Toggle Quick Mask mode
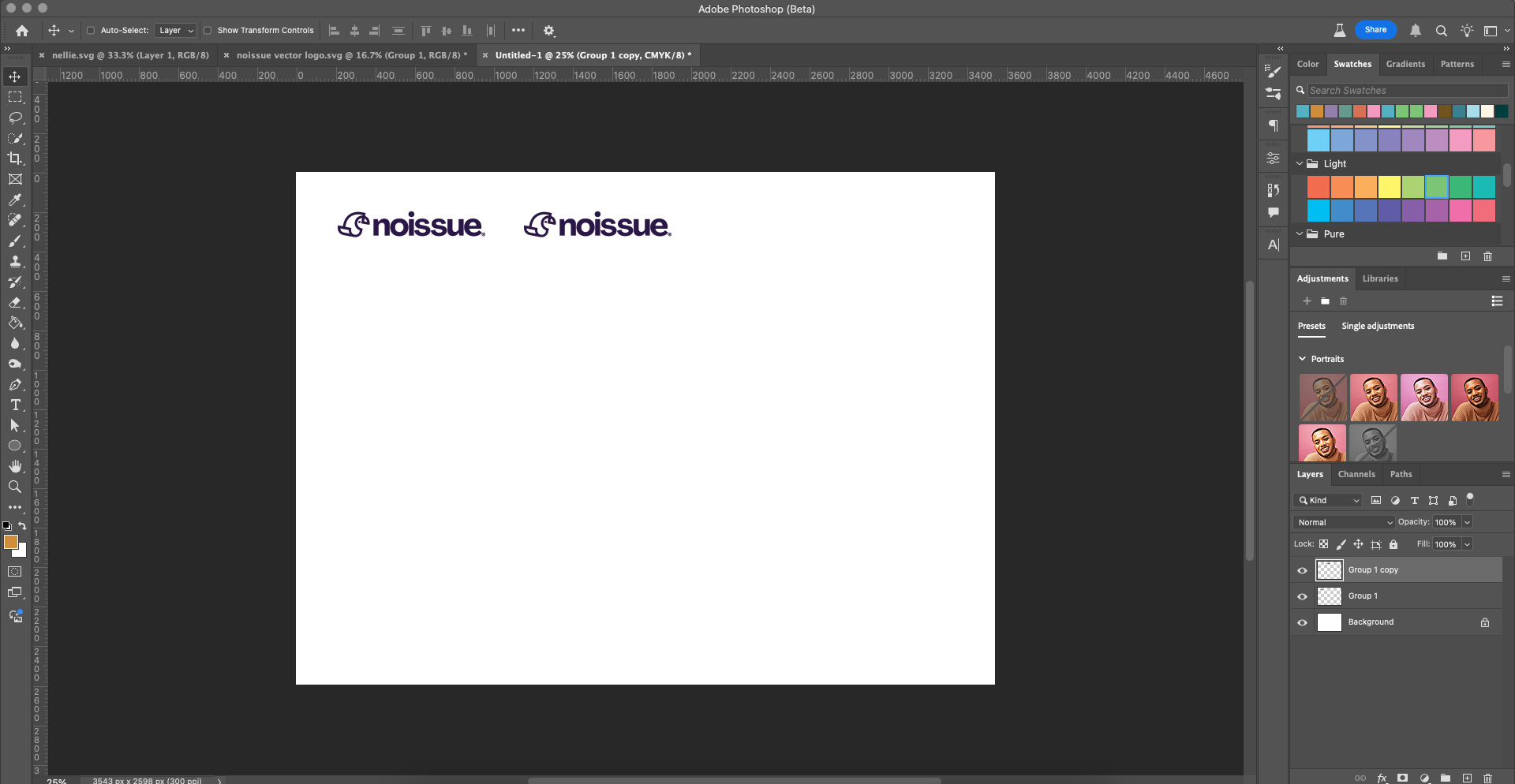 point(15,572)
